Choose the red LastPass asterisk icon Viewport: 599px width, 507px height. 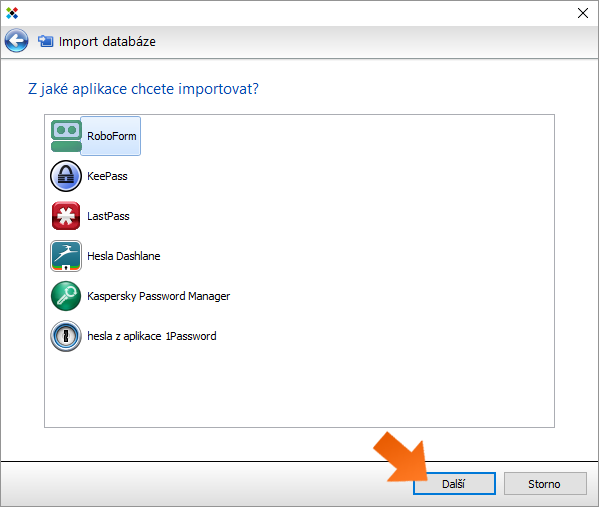click(66, 216)
